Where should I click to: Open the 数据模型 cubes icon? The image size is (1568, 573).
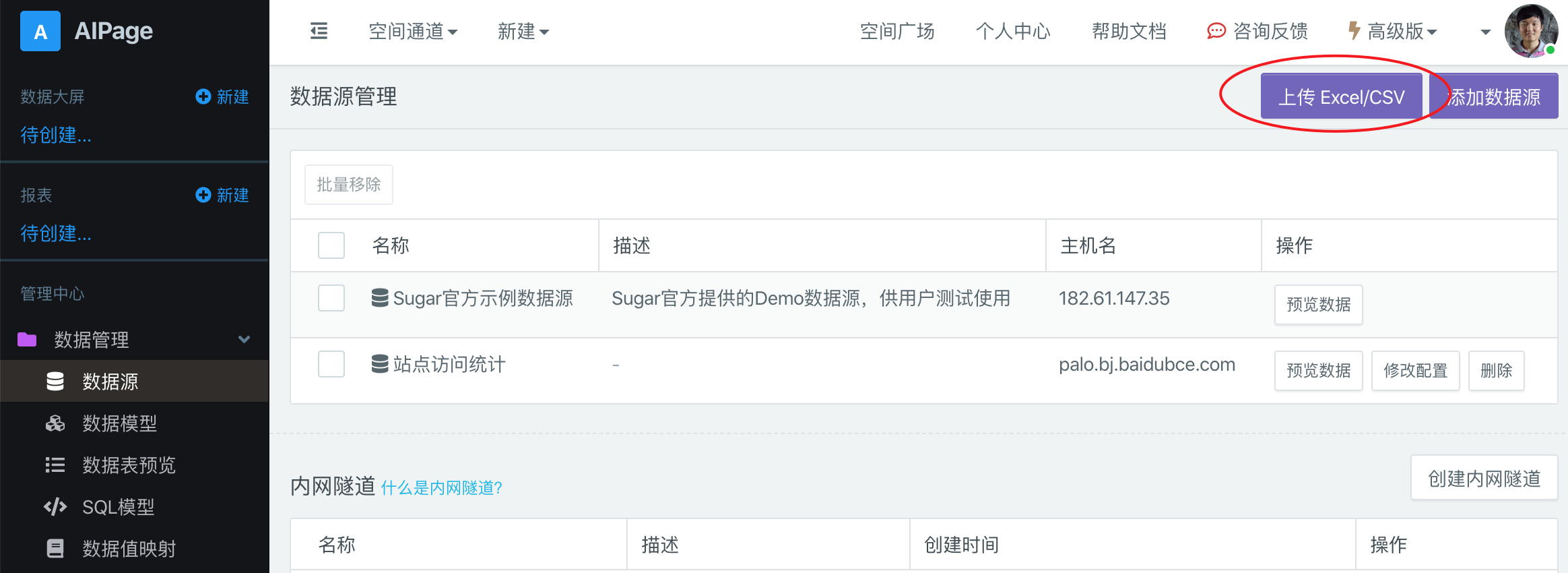(55, 423)
